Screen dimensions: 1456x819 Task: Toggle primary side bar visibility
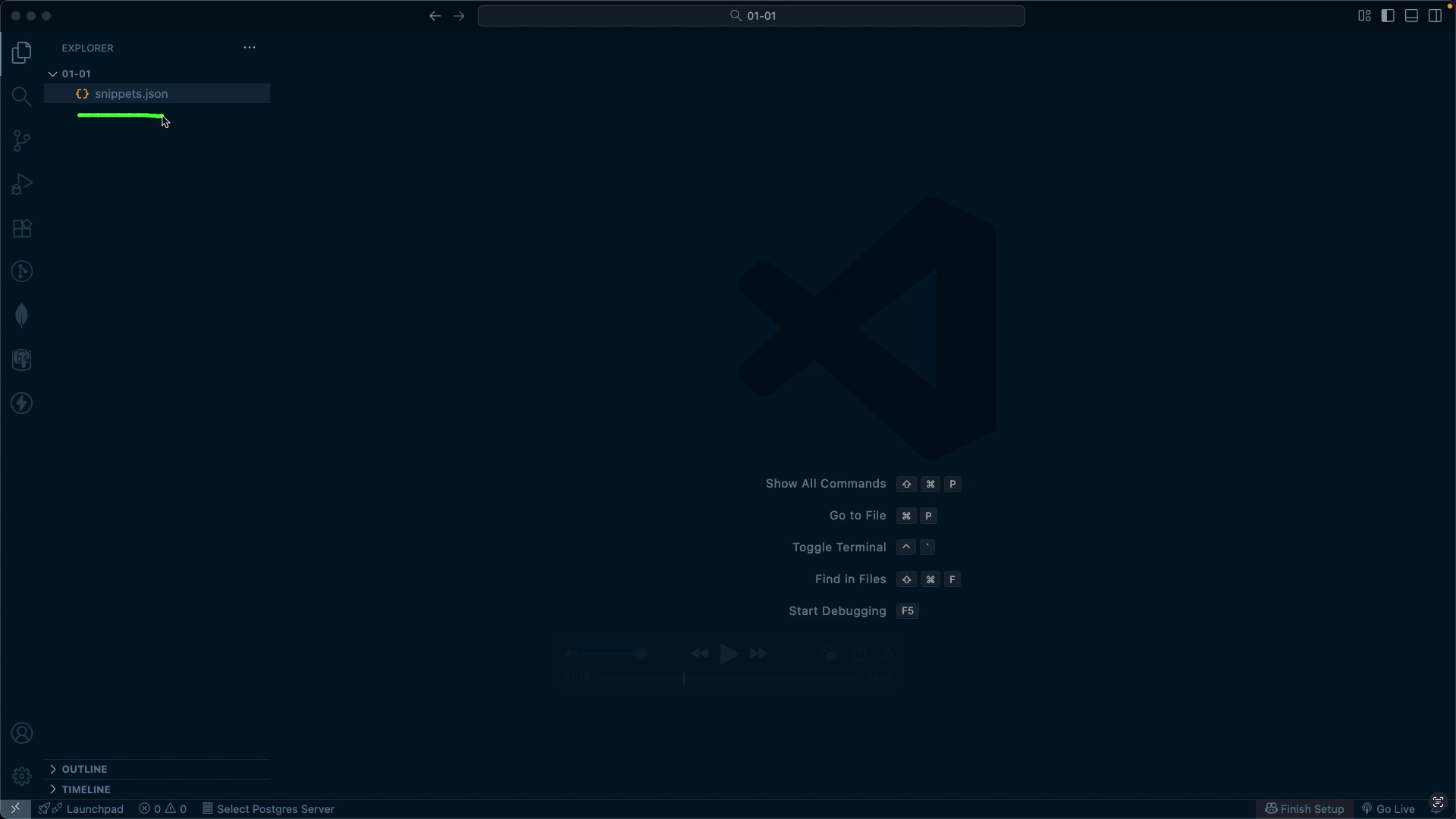(1388, 16)
